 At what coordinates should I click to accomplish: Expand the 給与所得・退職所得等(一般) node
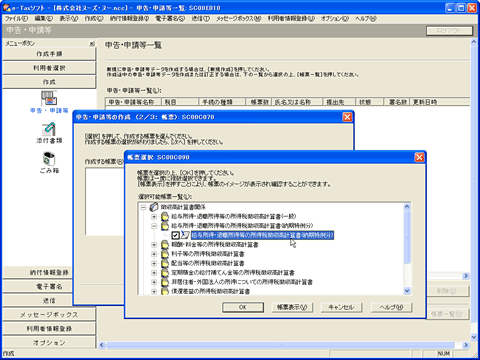pyautogui.click(x=154, y=217)
